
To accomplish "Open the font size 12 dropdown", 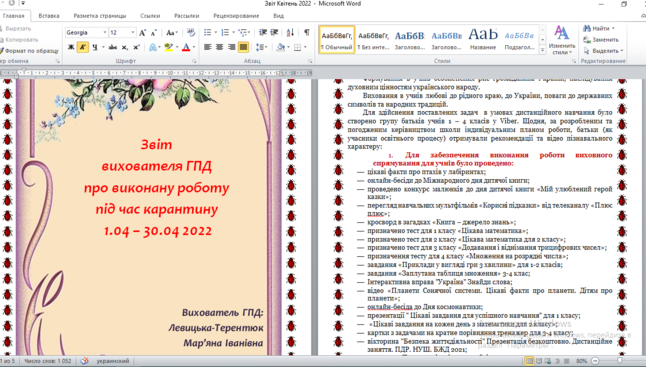I will tap(133, 33).
